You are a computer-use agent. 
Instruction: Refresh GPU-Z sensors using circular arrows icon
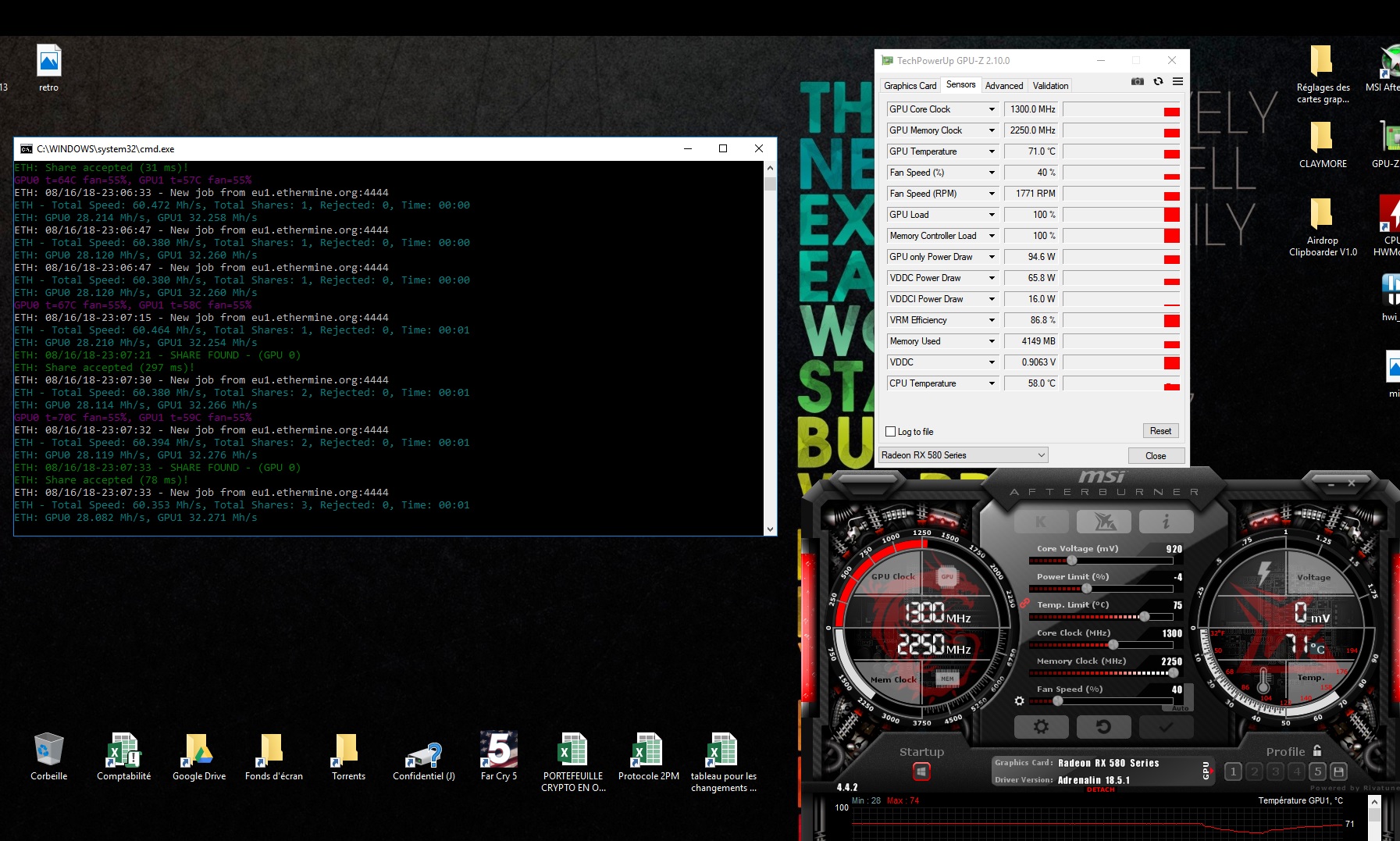(1158, 82)
